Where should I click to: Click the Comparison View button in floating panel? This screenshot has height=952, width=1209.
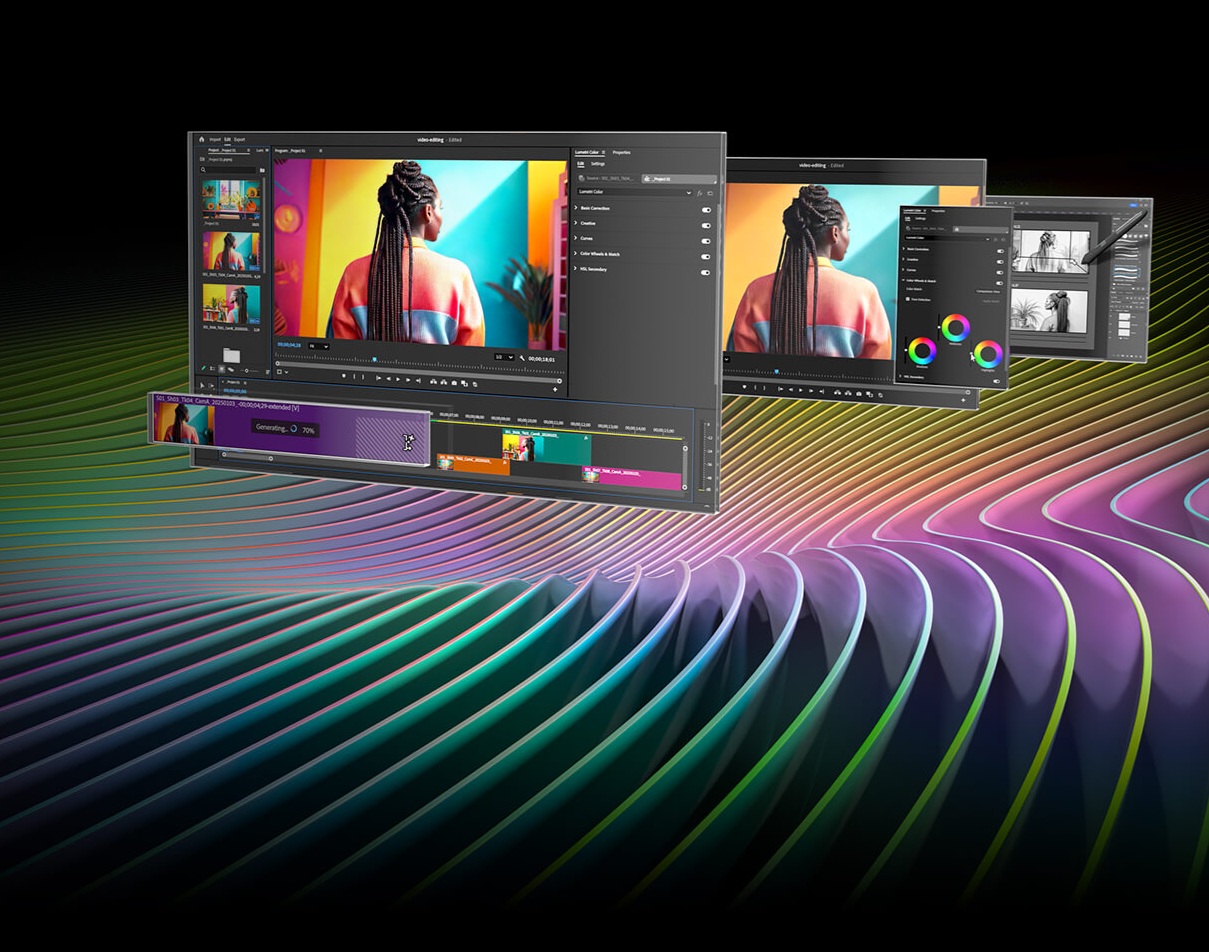tap(988, 292)
